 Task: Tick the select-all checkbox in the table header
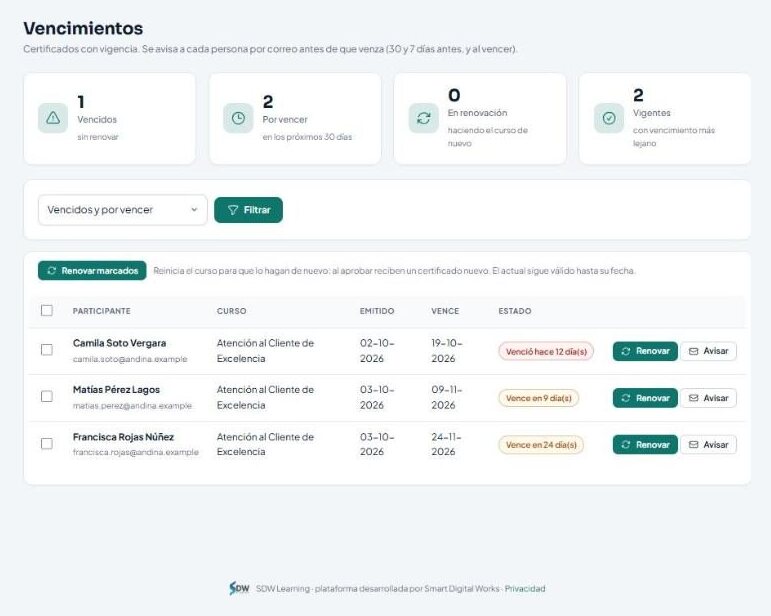point(47,310)
